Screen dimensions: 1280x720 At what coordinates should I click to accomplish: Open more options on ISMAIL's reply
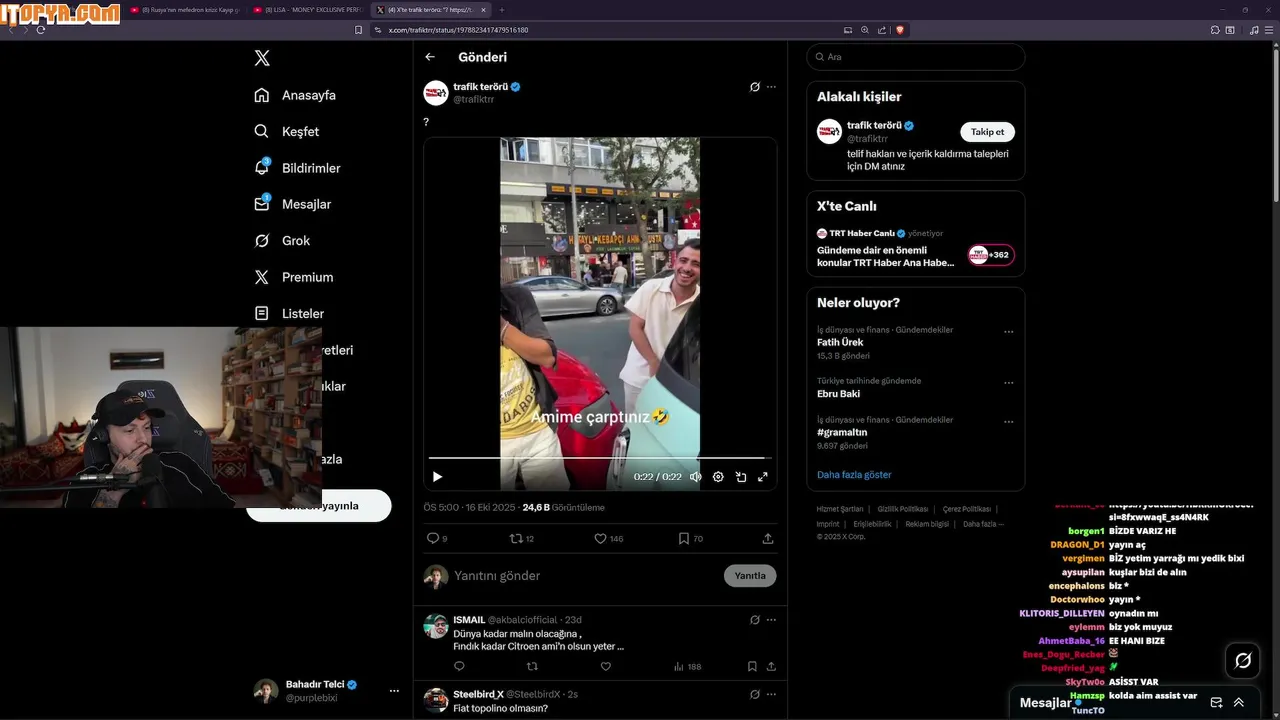click(771, 620)
